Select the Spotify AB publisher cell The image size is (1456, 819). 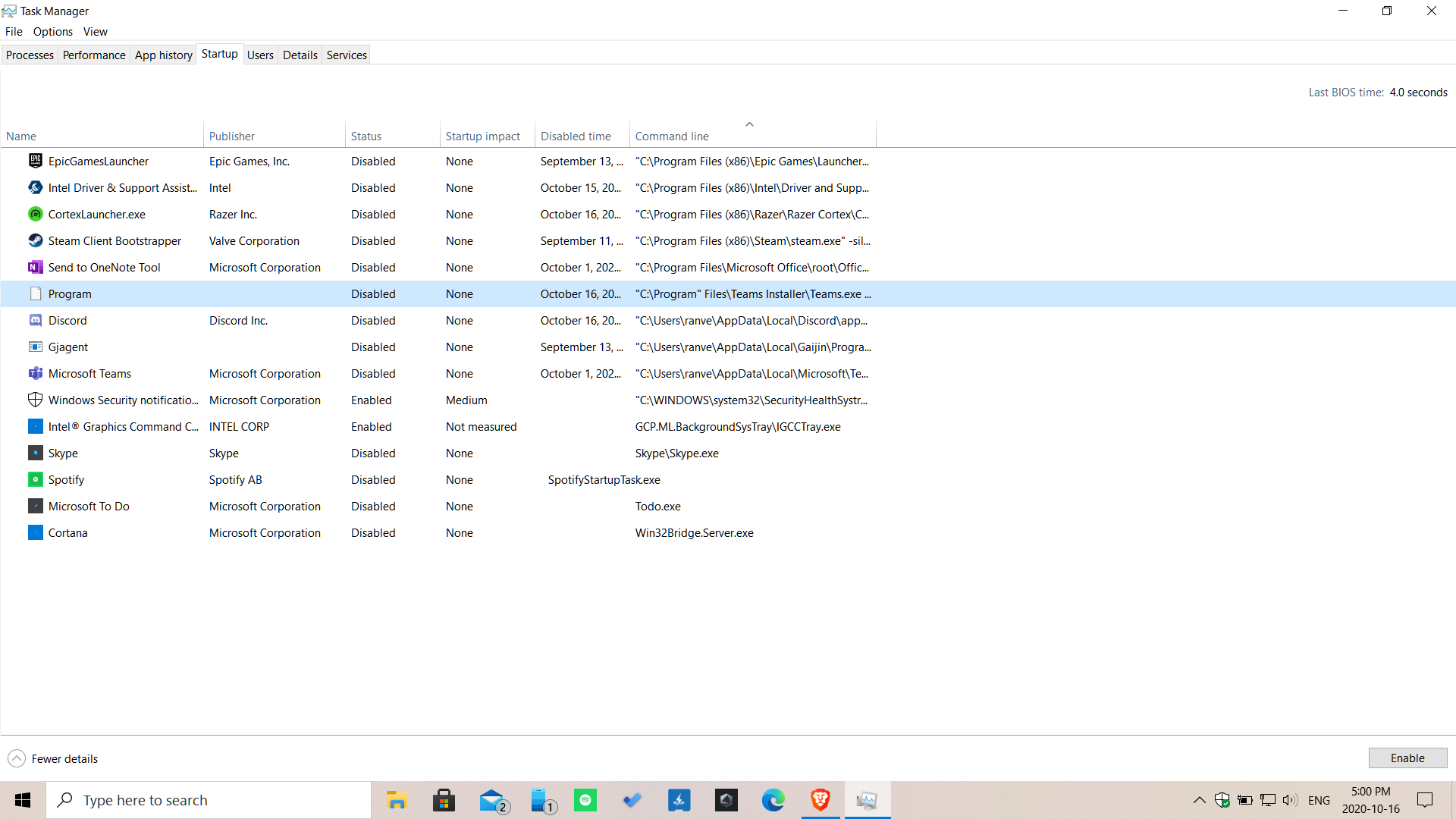click(x=235, y=479)
